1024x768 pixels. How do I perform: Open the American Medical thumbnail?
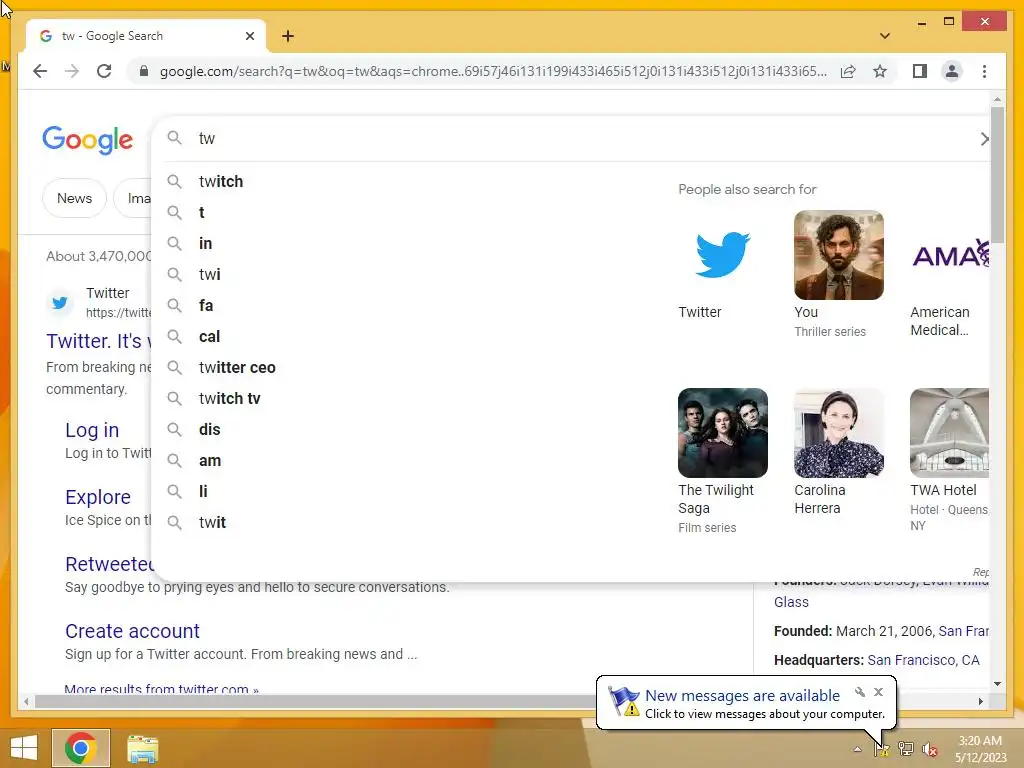point(950,255)
